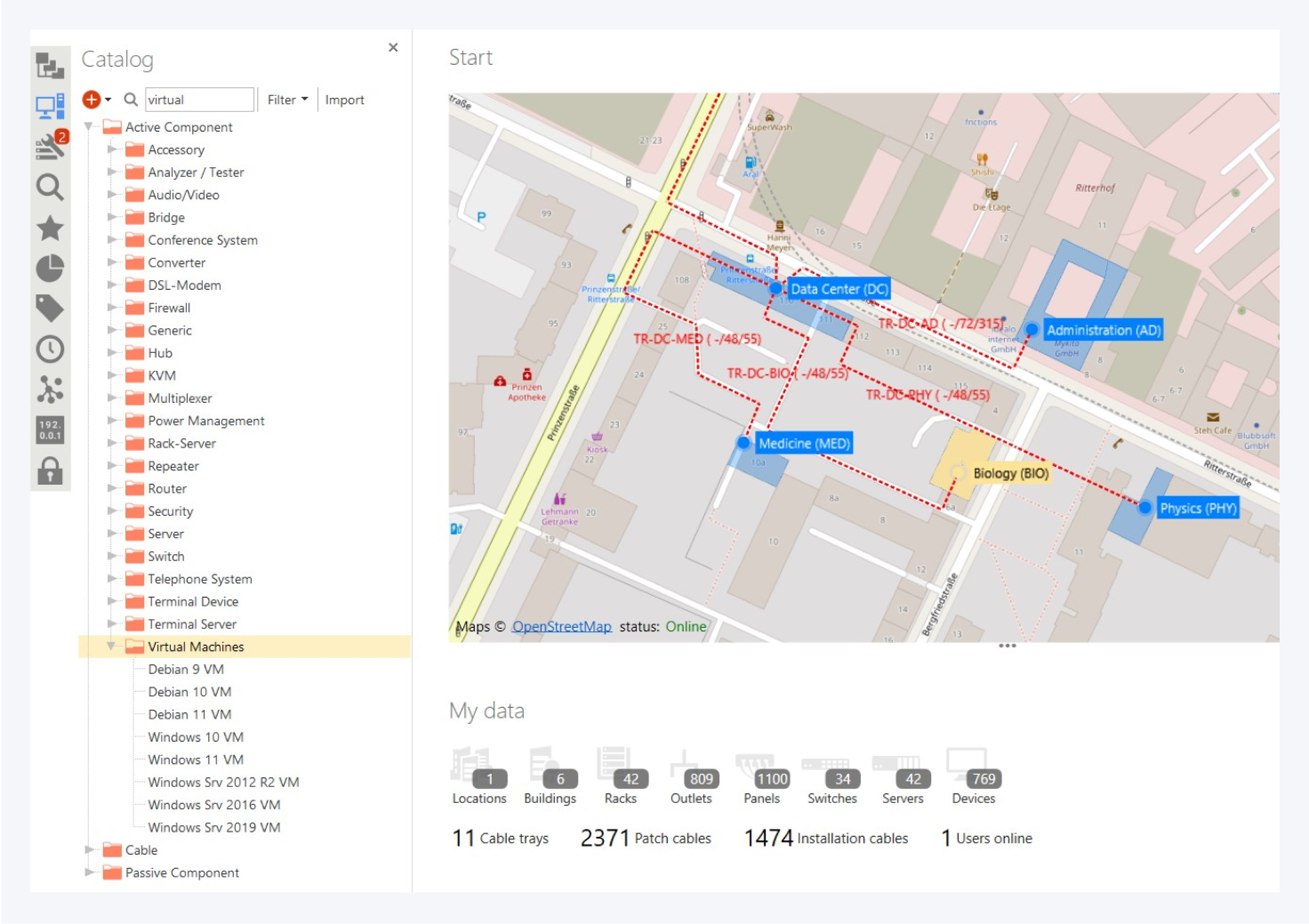1309x924 pixels.
Task: Close the Catalog panel
Action: [393, 48]
